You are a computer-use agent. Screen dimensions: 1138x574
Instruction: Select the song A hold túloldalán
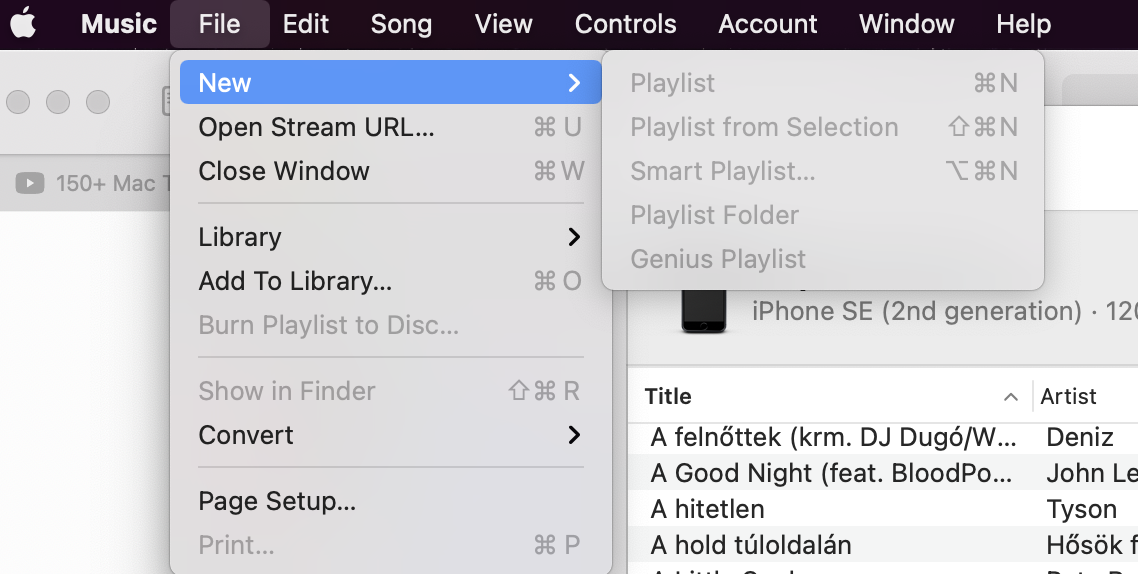point(751,545)
